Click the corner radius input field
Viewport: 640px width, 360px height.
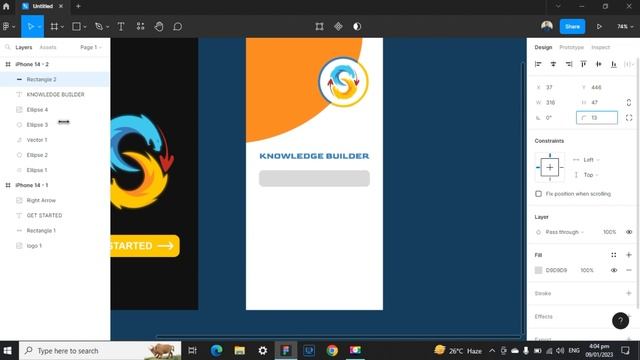[597, 118]
